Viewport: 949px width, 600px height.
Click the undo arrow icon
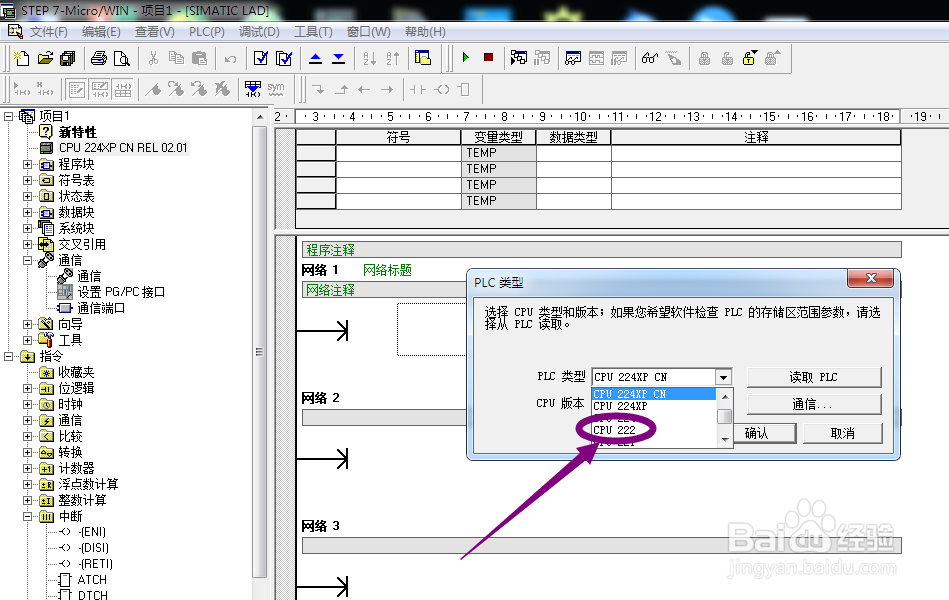pos(231,59)
